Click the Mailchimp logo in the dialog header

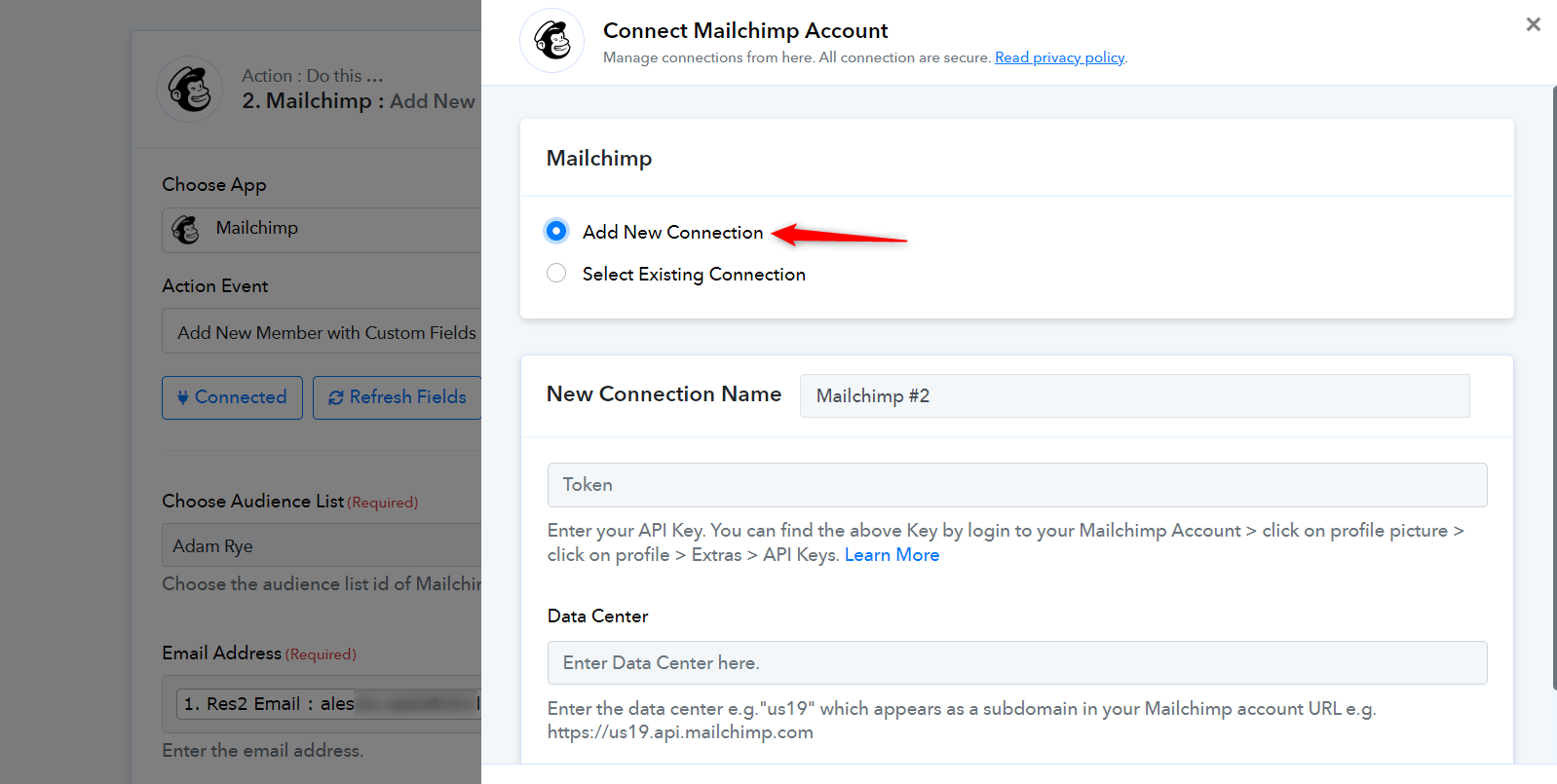551,41
